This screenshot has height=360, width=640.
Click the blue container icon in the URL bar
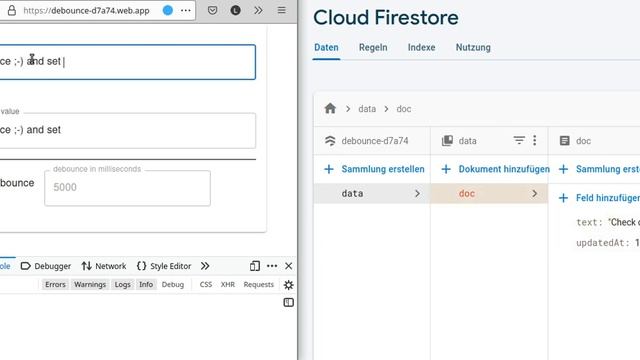pyautogui.click(x=168, y=10)
